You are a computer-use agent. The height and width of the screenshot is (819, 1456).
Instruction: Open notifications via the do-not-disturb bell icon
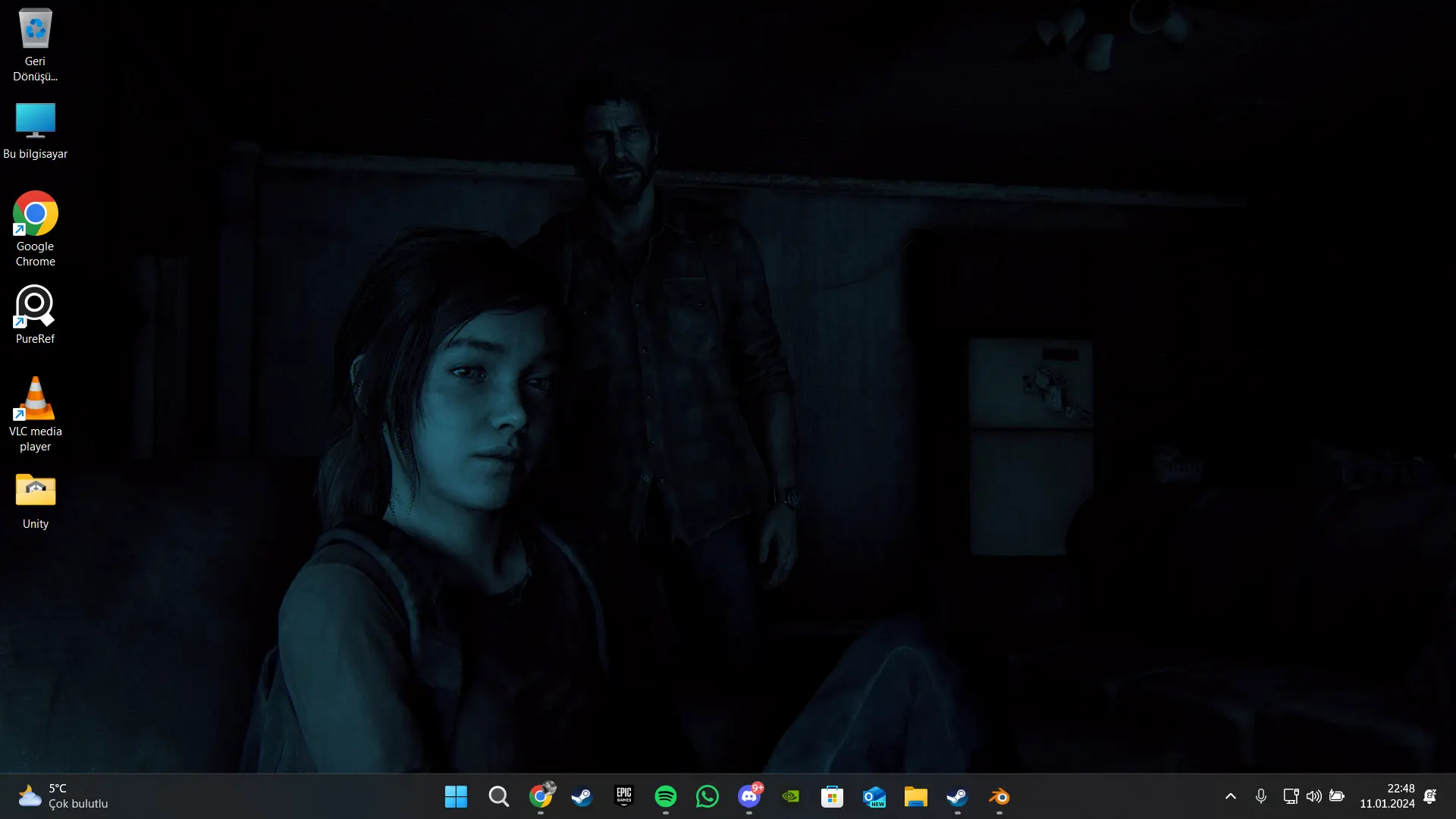[1430, 796]
